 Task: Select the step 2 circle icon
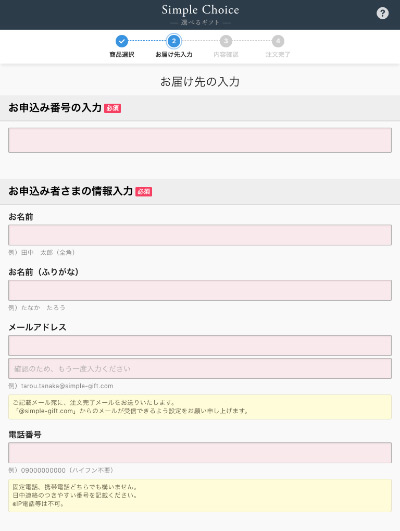click(174, 41)
